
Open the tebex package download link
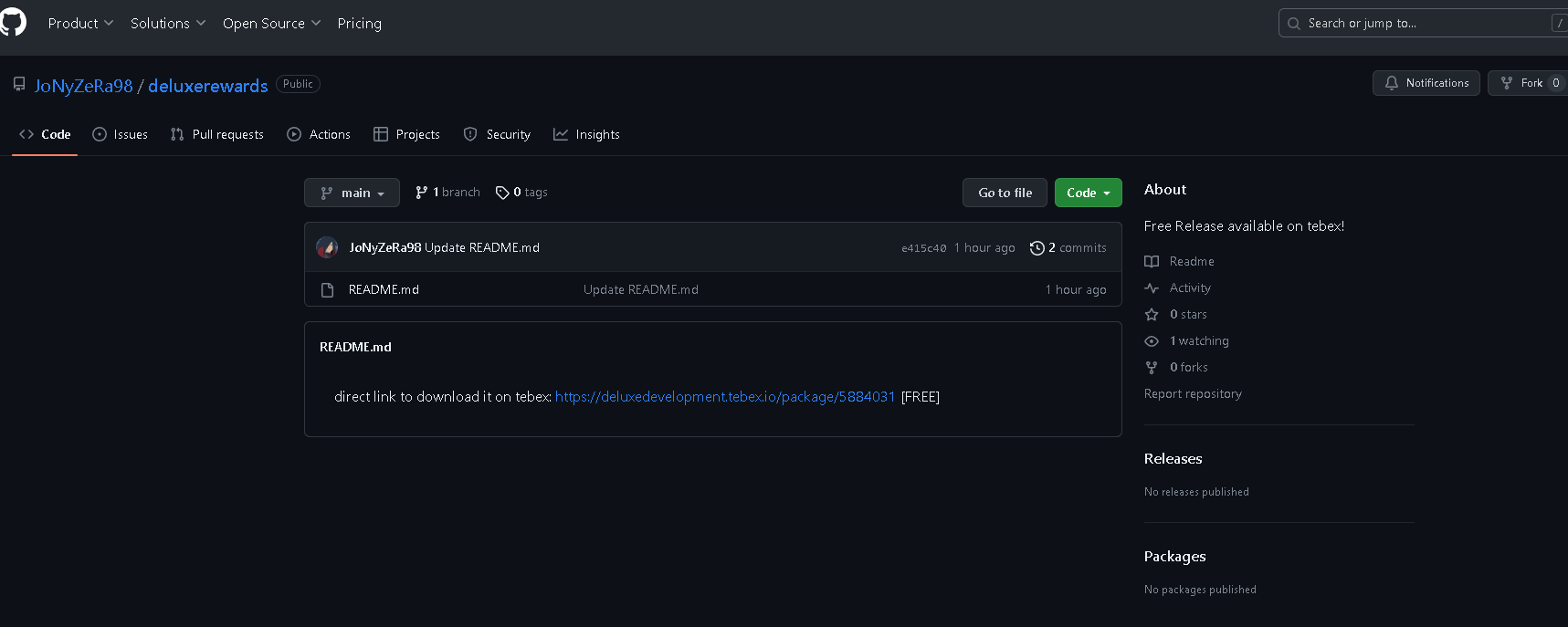[x=724, y=397]
